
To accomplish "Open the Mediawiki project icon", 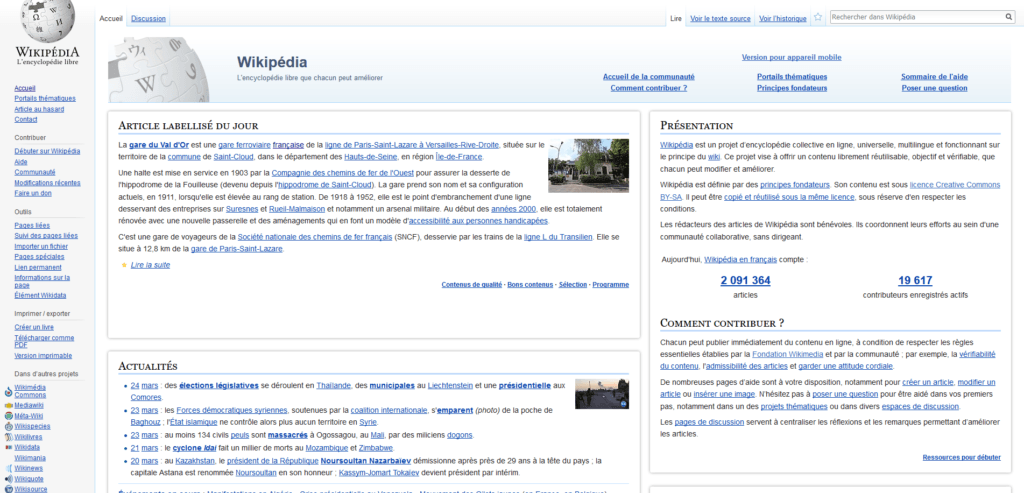I will (8, 406).
